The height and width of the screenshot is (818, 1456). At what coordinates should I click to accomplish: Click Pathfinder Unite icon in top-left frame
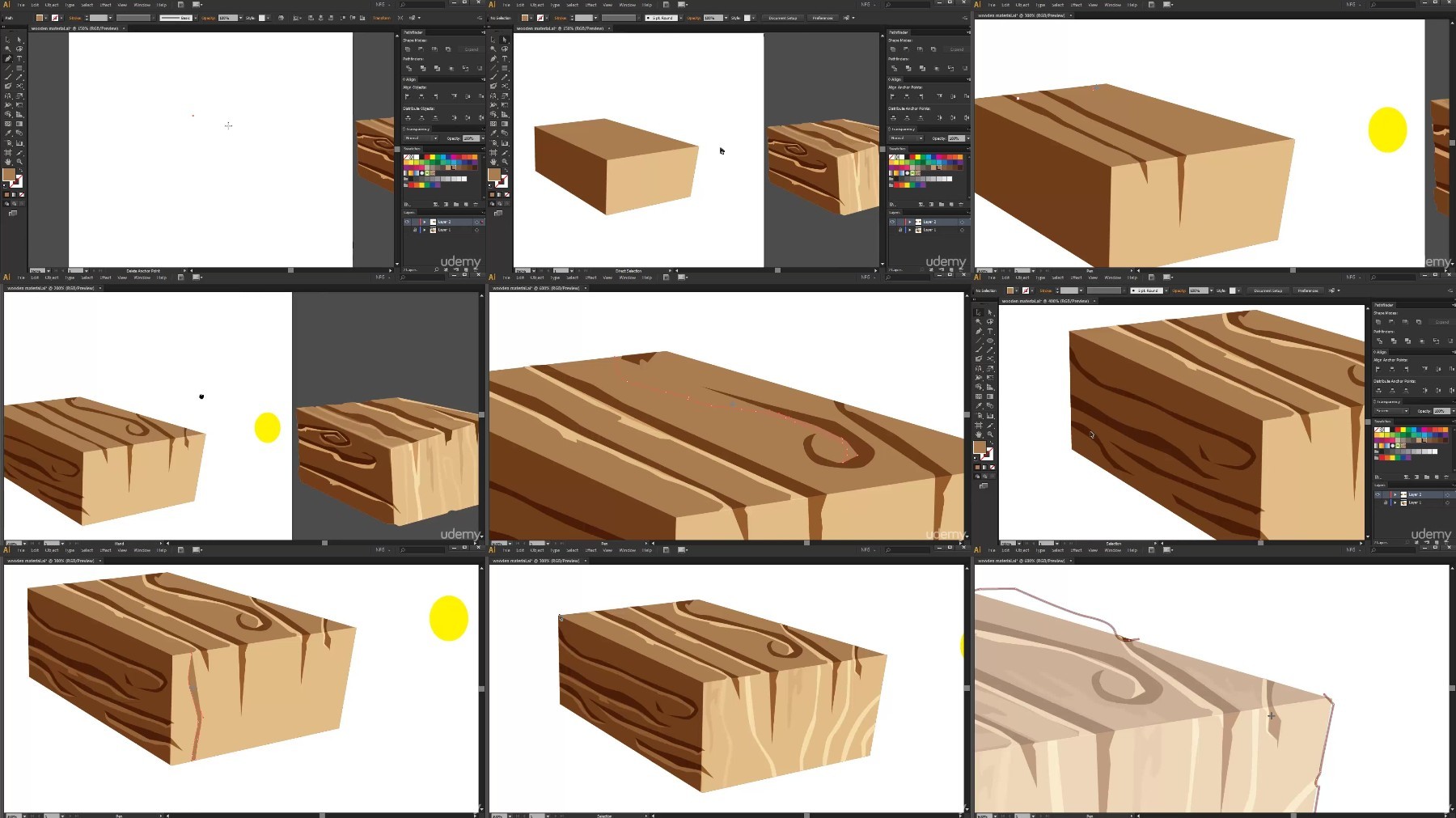point(408,49)
